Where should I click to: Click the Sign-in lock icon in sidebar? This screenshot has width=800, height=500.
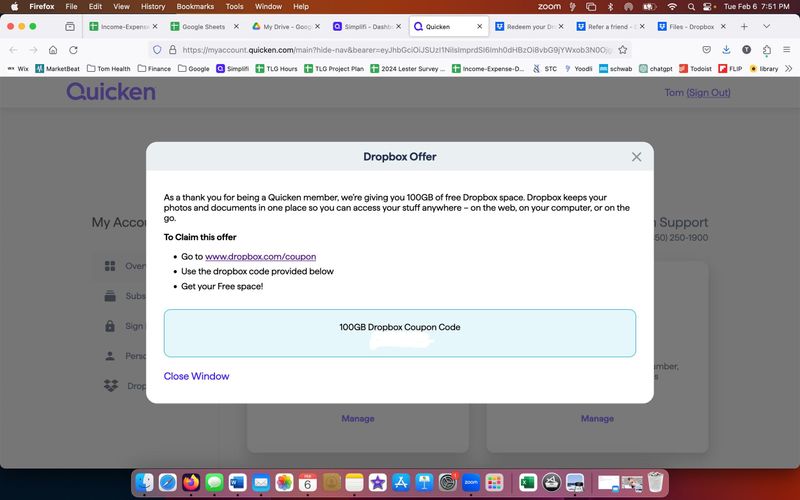coord(110,326)
